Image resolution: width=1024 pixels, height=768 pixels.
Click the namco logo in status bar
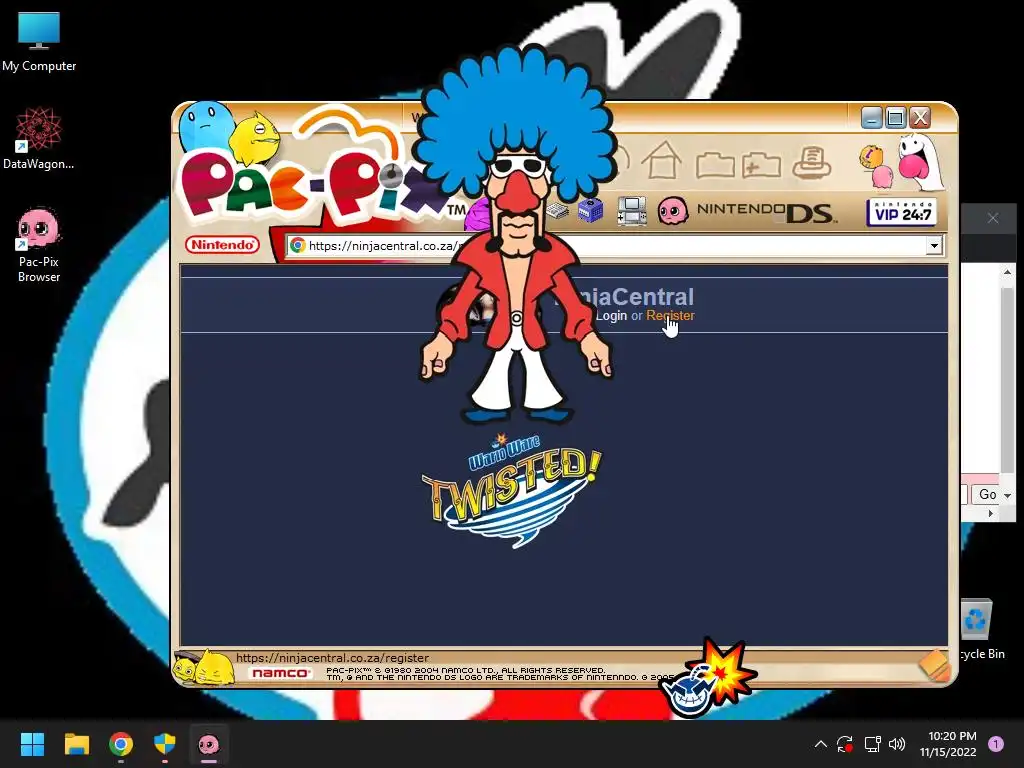click(281, 673)
